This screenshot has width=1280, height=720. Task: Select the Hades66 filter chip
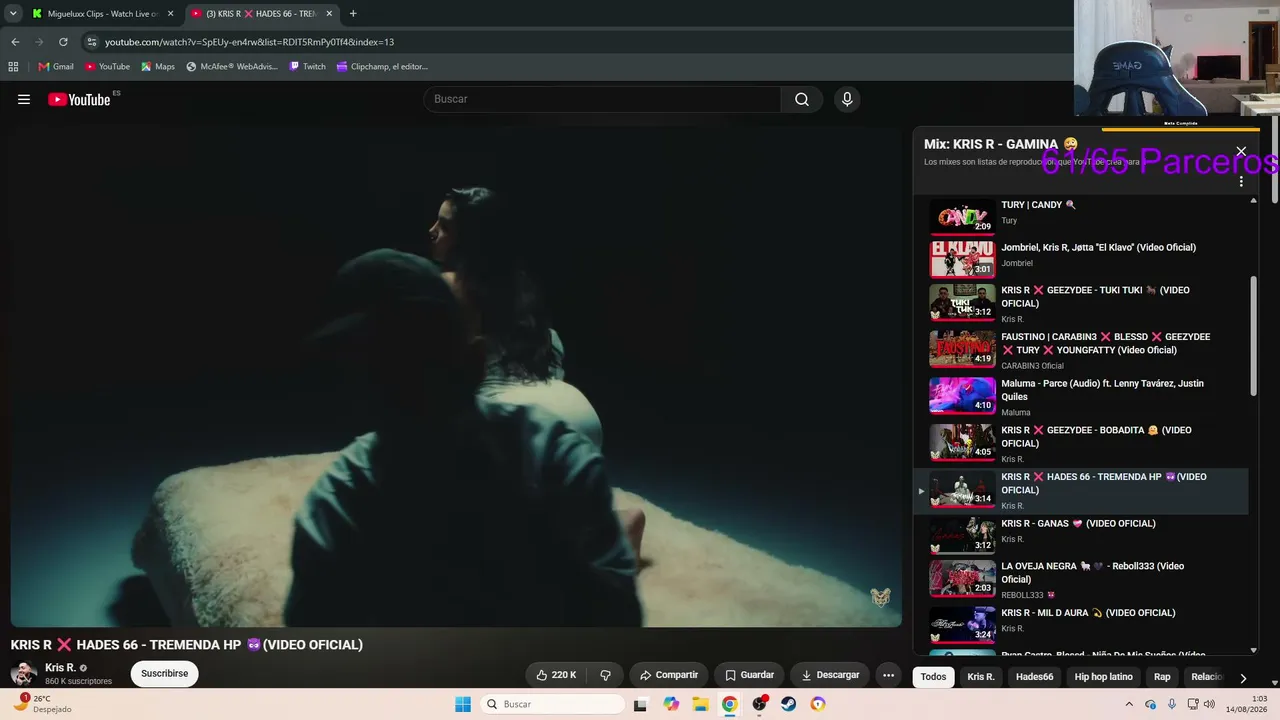tap(1034, 677)
